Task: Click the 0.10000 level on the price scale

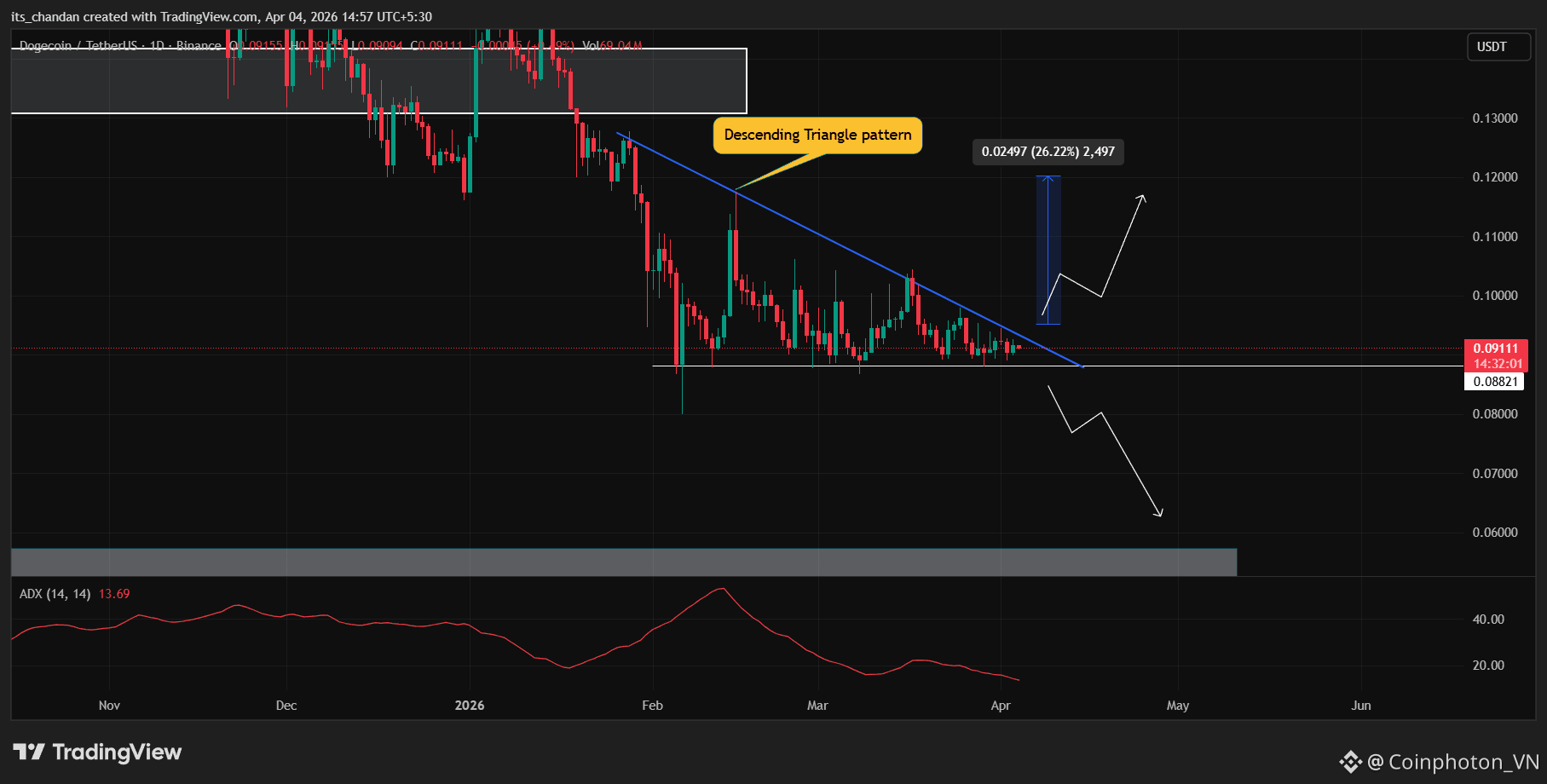Action: pos(1496,296)
